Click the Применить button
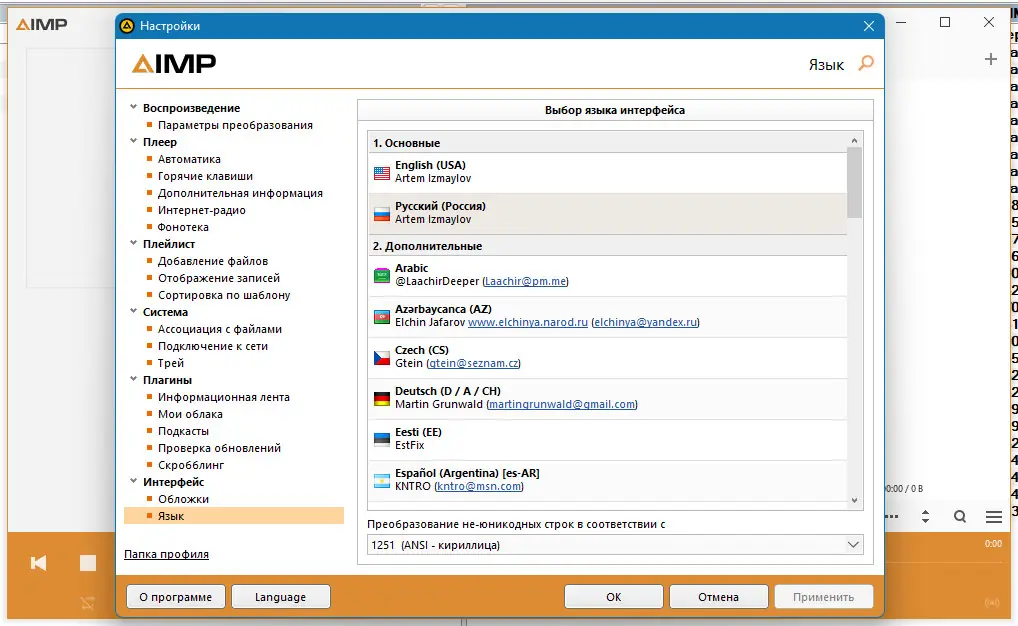This screenshot has height=626, width=1018. pos(823,597)
